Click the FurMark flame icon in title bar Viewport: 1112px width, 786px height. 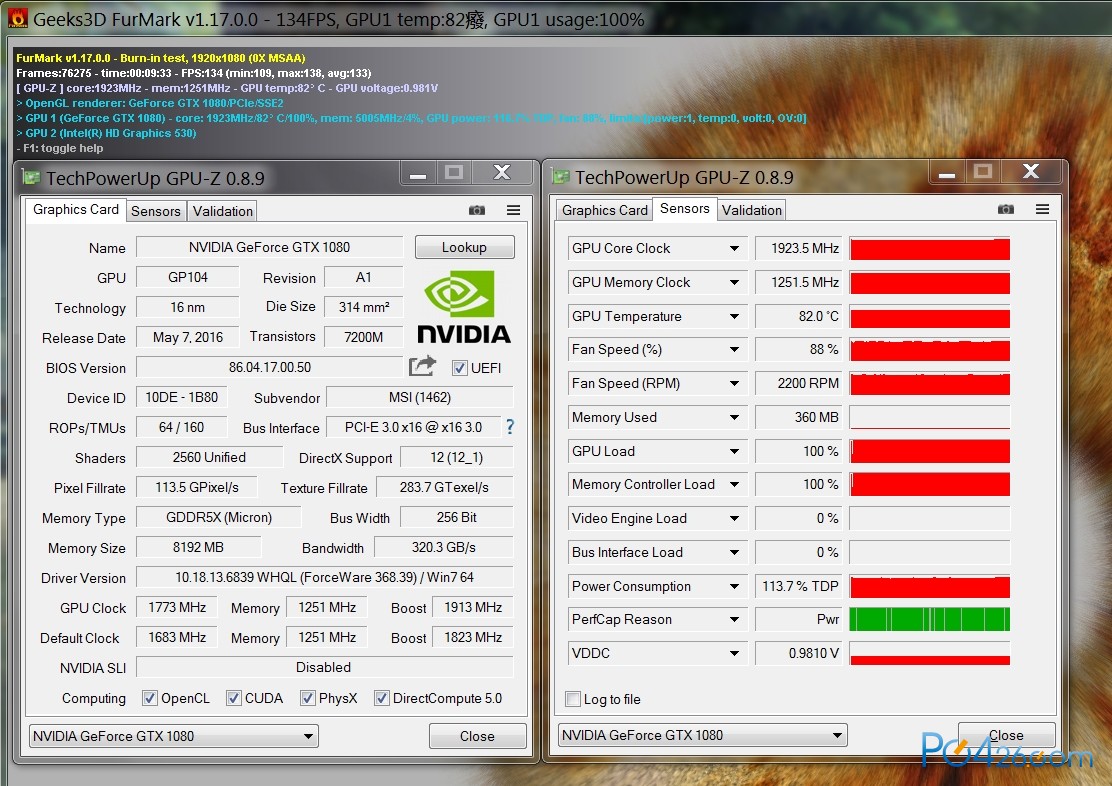tap(18, 18)
